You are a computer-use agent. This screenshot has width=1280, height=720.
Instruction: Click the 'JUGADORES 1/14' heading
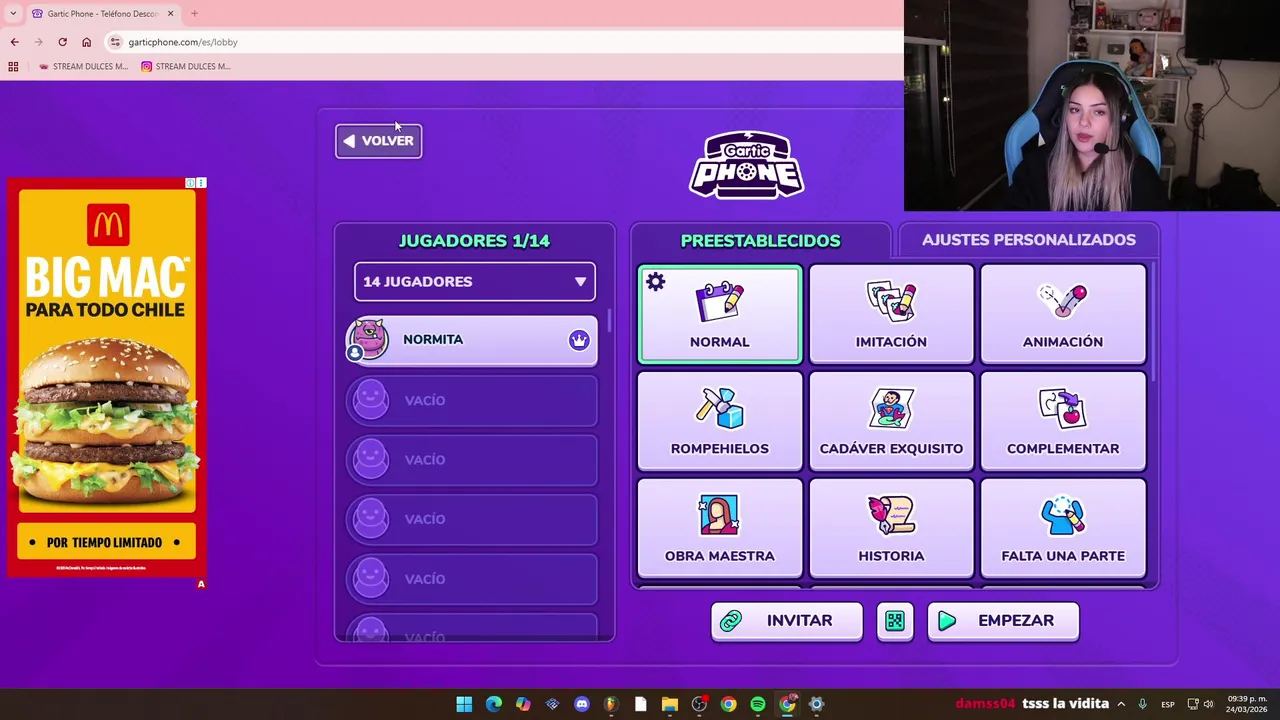[474, 241]
